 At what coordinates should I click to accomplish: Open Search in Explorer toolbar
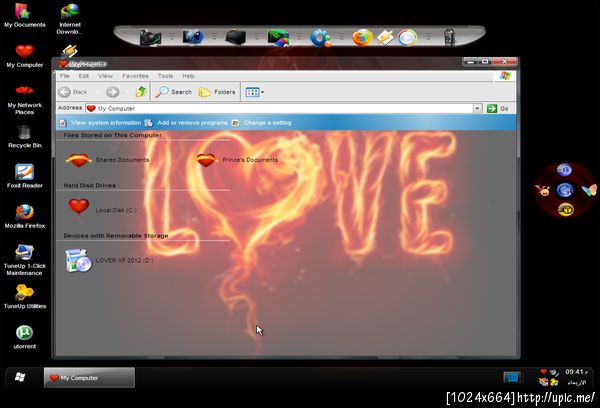tap(173, 92)
